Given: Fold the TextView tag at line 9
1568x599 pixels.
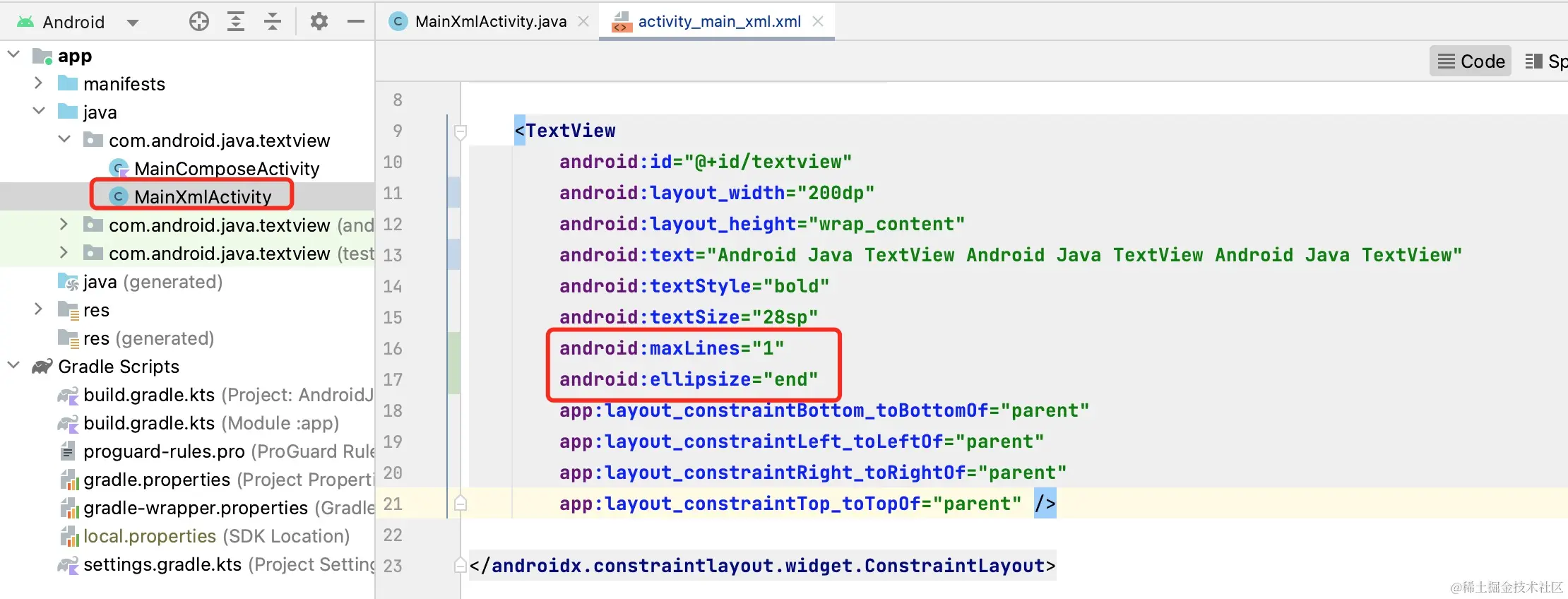Looking at the screenshot, I should 460,131.
